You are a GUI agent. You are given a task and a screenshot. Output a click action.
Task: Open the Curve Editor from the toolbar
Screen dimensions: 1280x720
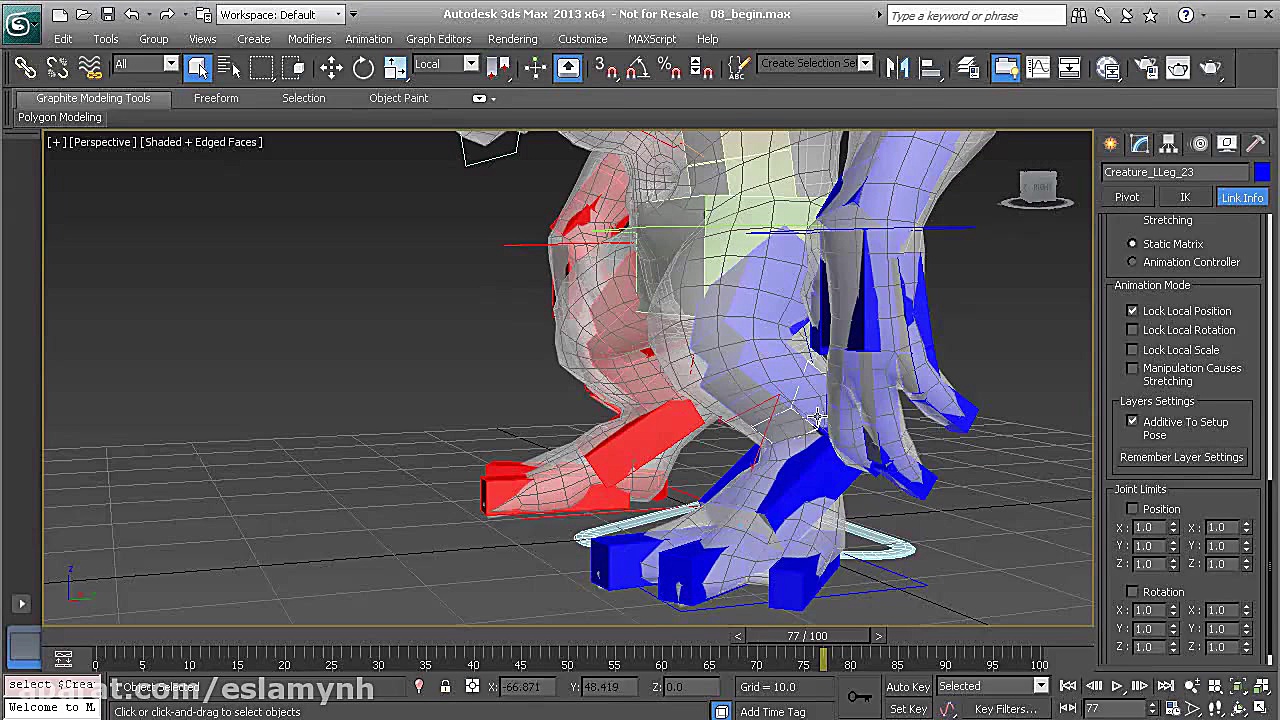(x=1038, y=68)
